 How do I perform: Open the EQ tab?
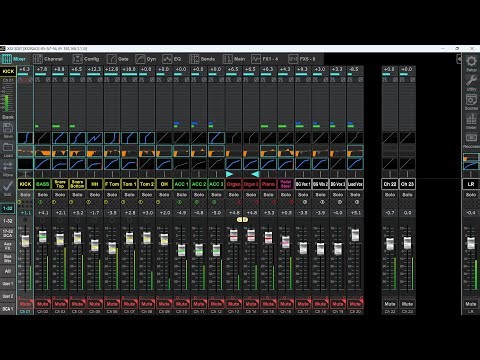172,59
